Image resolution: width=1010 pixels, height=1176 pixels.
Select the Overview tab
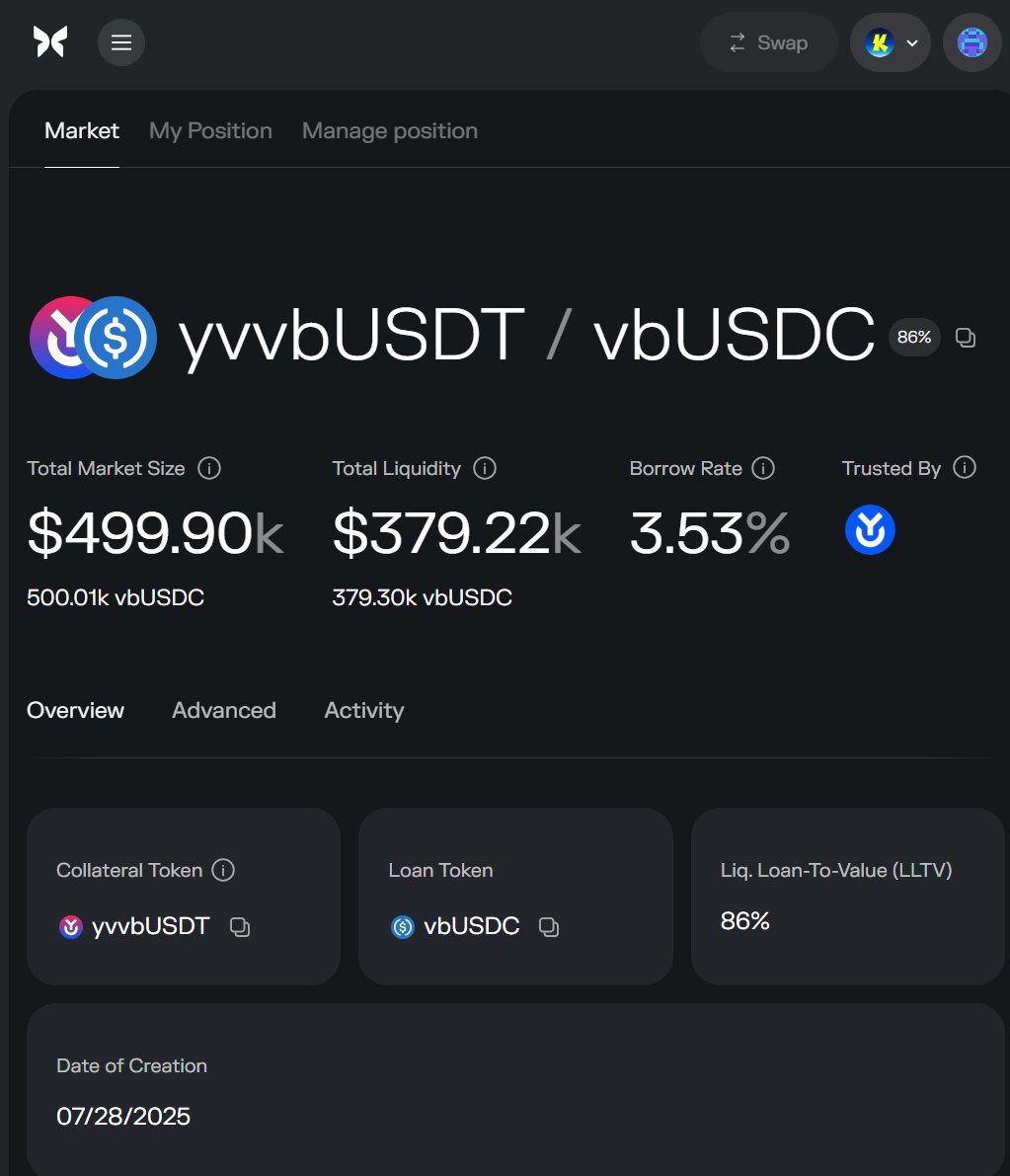(x=76, y=710)
